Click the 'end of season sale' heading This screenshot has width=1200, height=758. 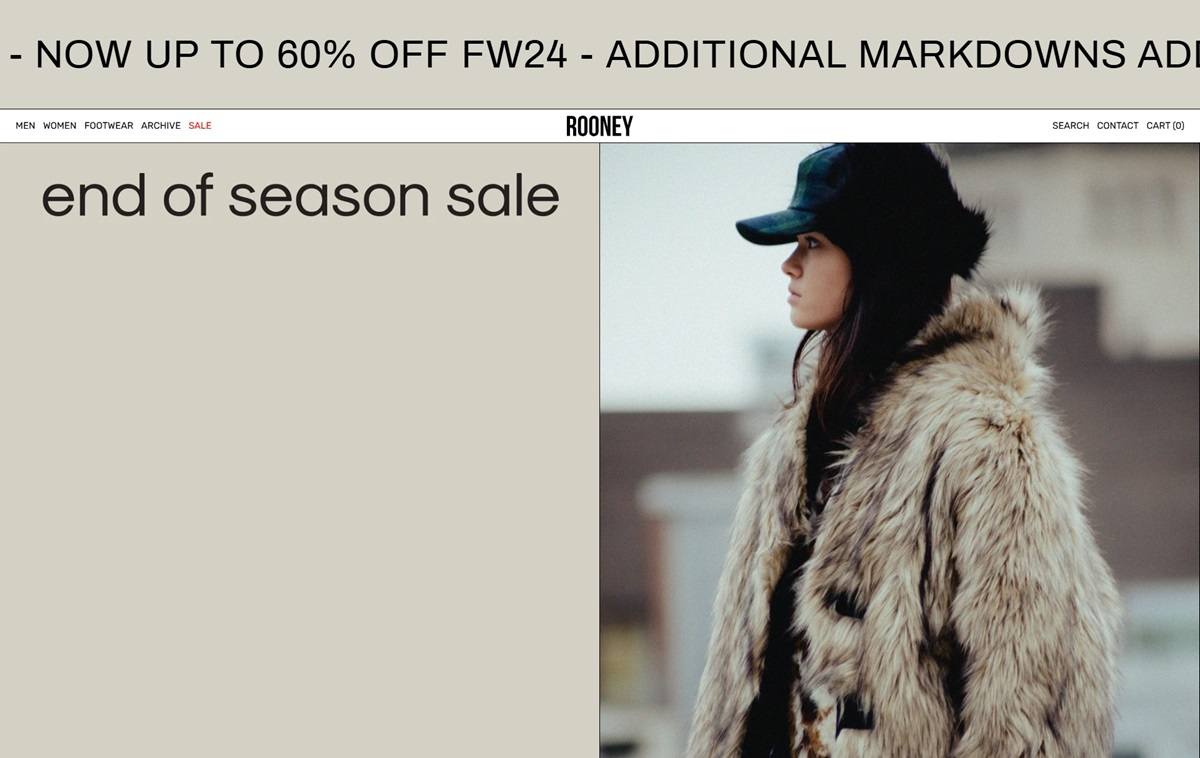[300, 195]
